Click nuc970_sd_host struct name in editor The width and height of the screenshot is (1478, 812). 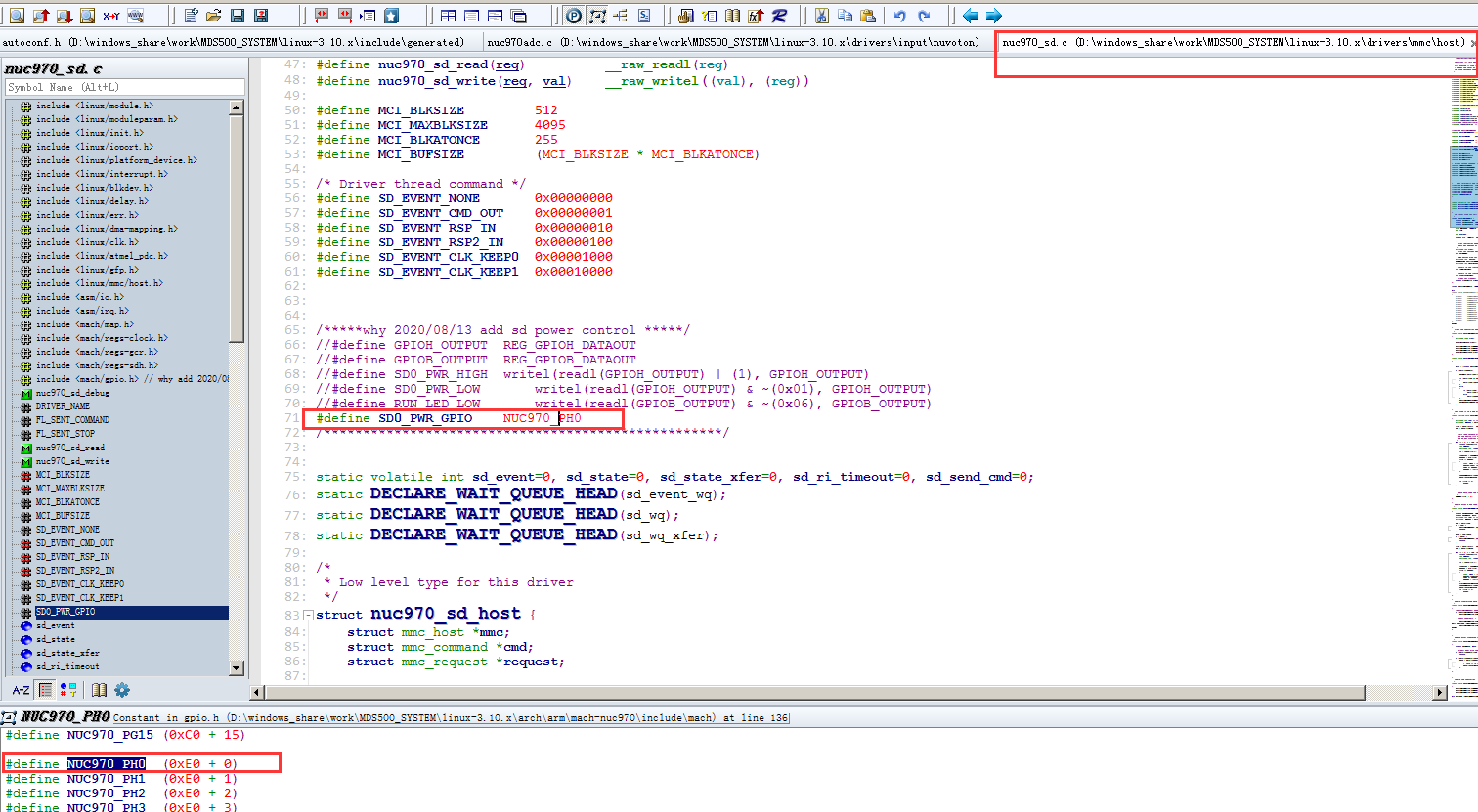[x=446, y=614]
